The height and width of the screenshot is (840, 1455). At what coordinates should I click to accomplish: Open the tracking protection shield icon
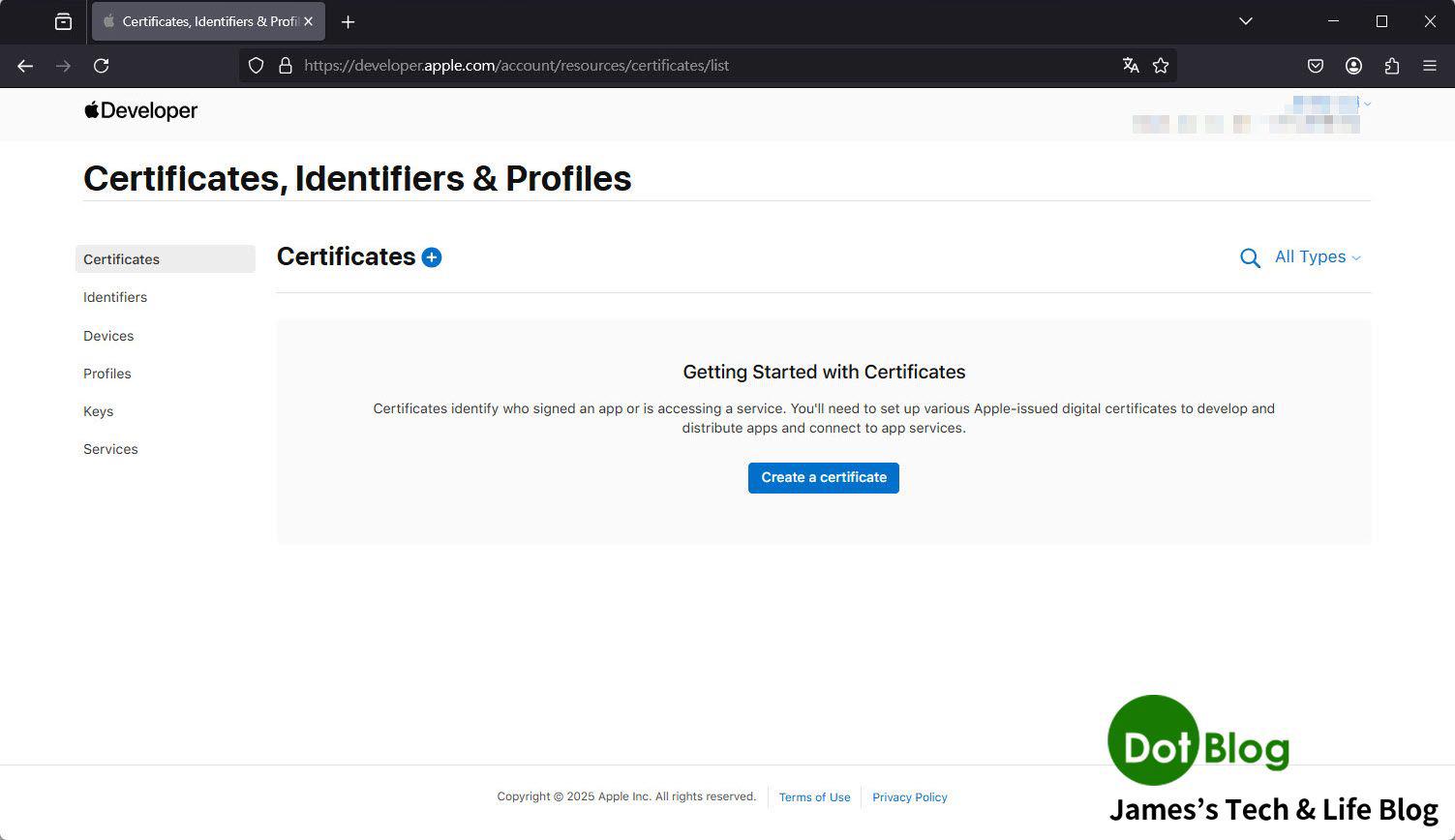[x=256, y=66]
